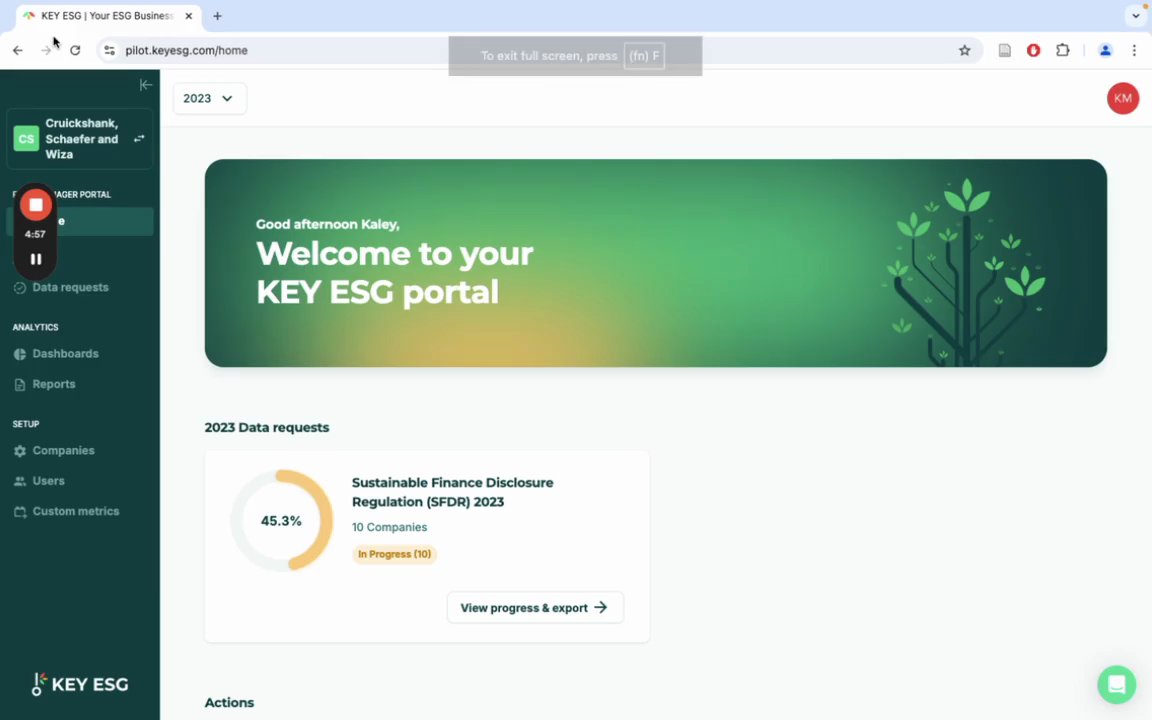Reload the current page
This screenshot has height=720, width=1152.
tap(75, 51)
